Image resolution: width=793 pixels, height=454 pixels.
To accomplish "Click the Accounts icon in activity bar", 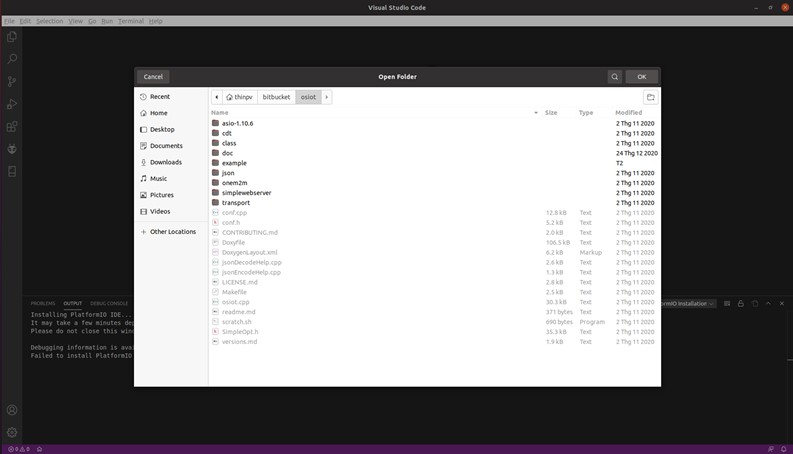I will tap(12, 410).
